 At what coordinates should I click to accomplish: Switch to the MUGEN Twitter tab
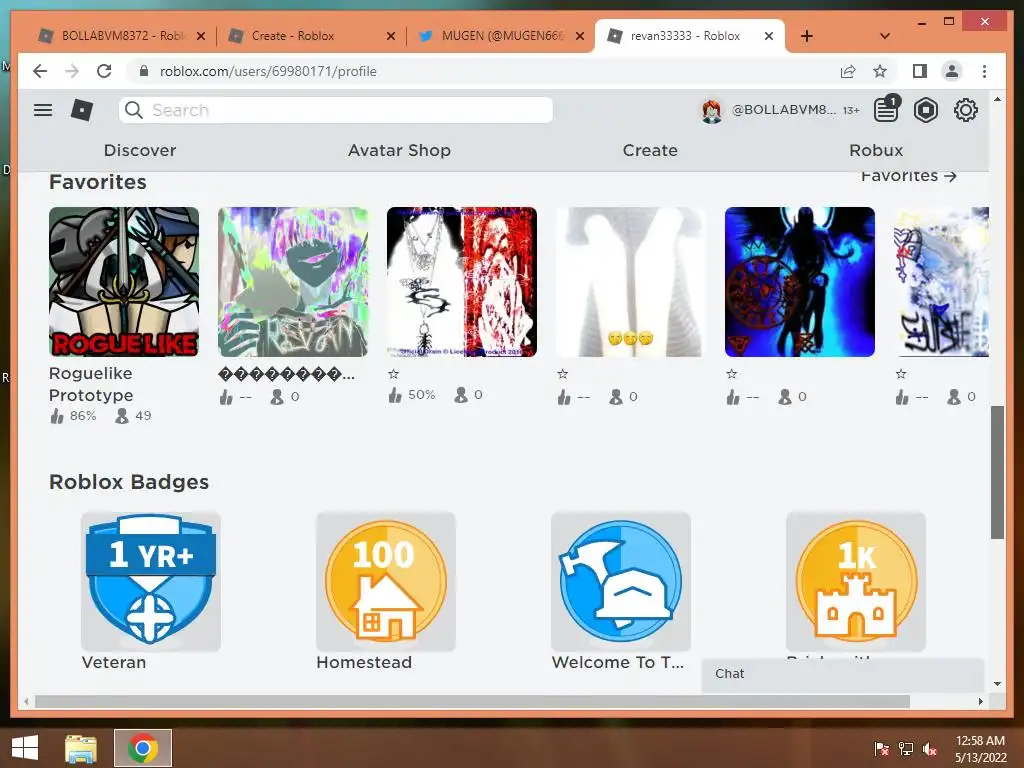[500, 36]
